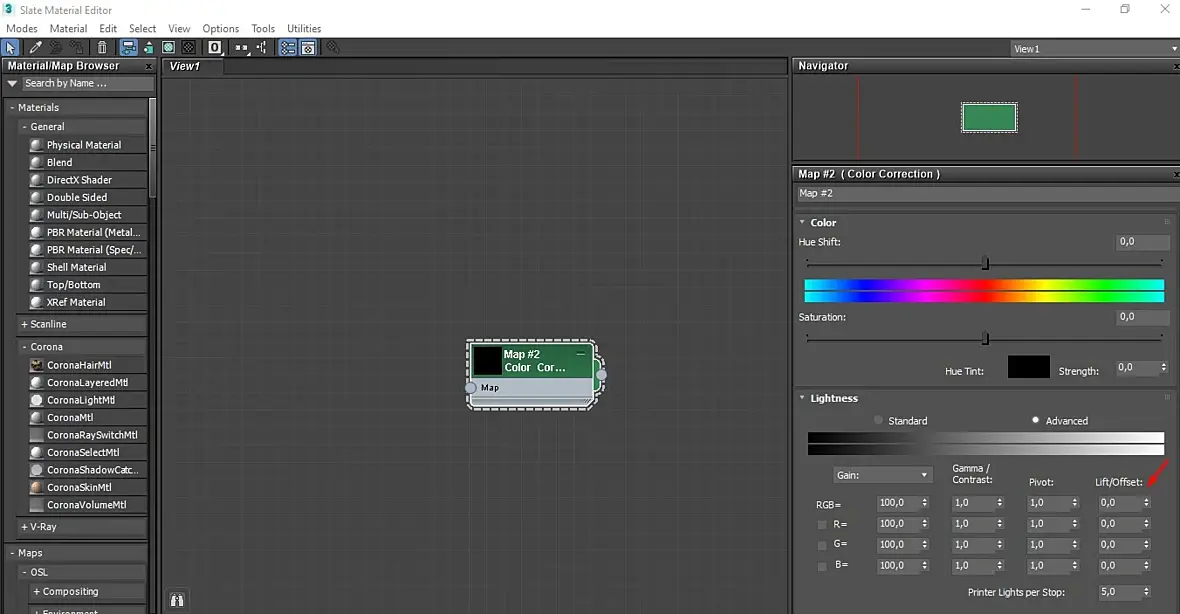Enable the G= channel checkbox

822,545
